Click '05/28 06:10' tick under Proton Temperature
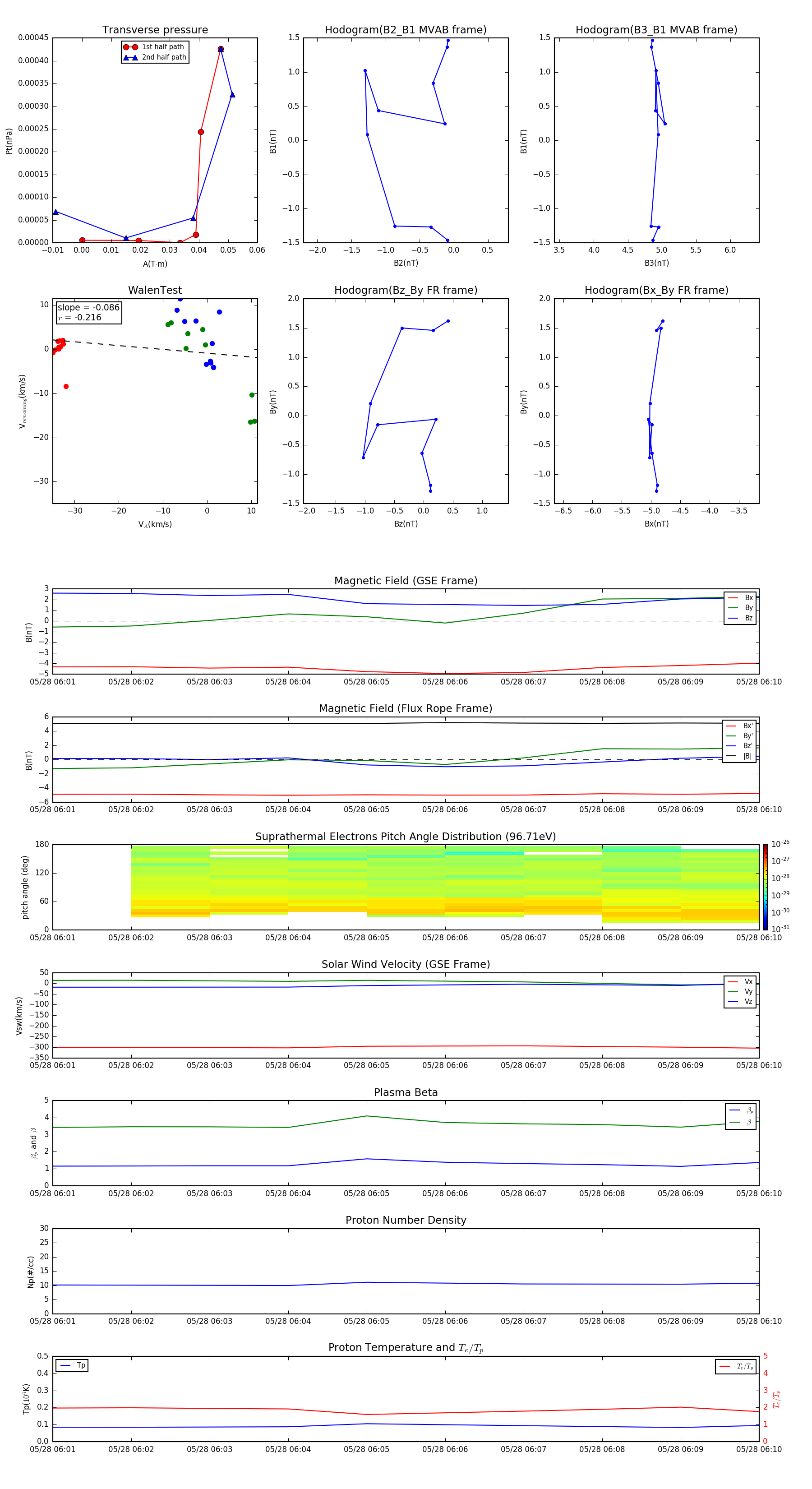The height and width of the screenshot is (1489, 812). coord(759,1450)
